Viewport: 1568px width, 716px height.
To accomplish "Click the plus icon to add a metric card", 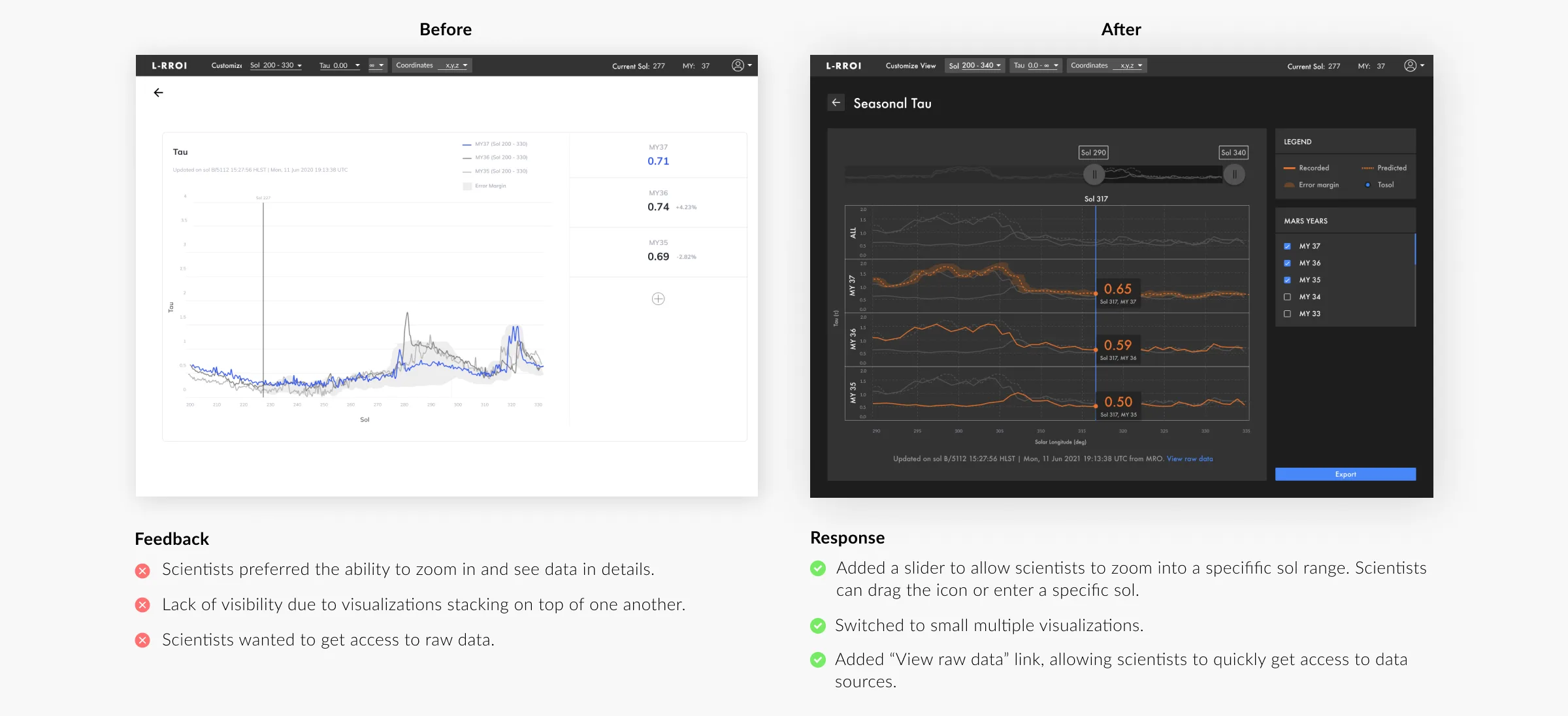I will coord(658,299).
